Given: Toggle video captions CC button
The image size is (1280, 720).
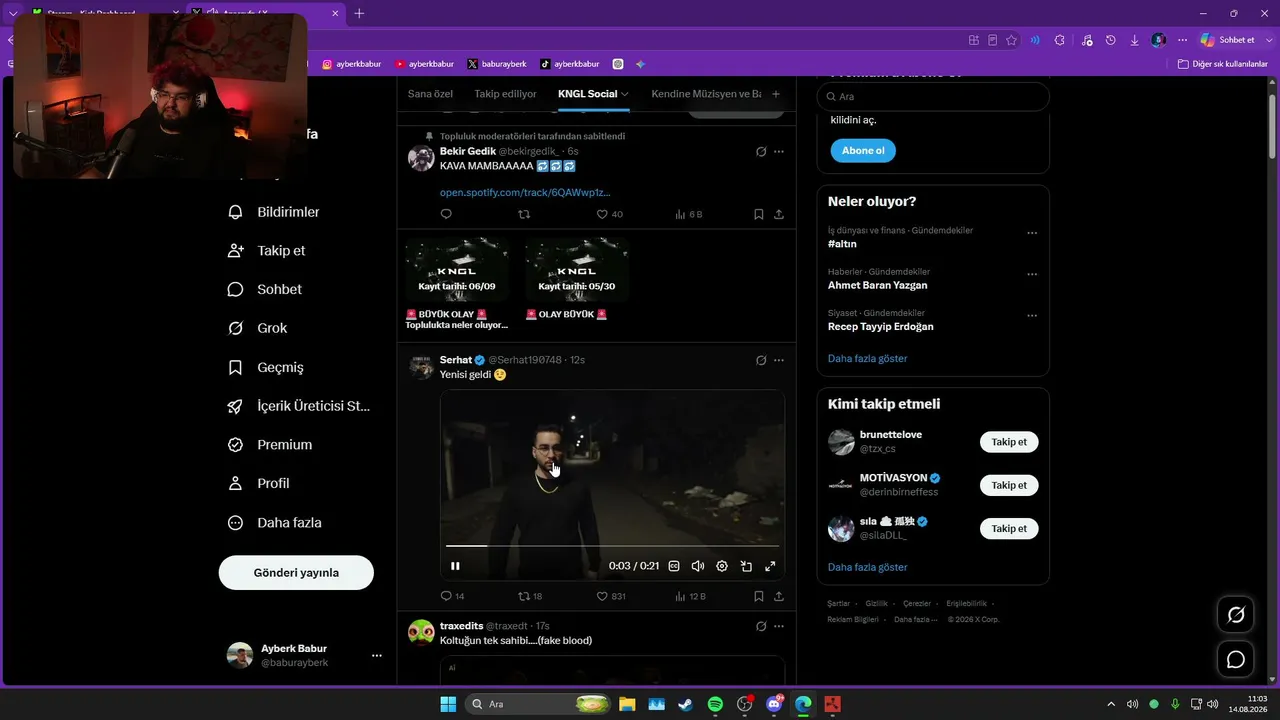Looking at the screenshot, I should click(x=674, y=566).
